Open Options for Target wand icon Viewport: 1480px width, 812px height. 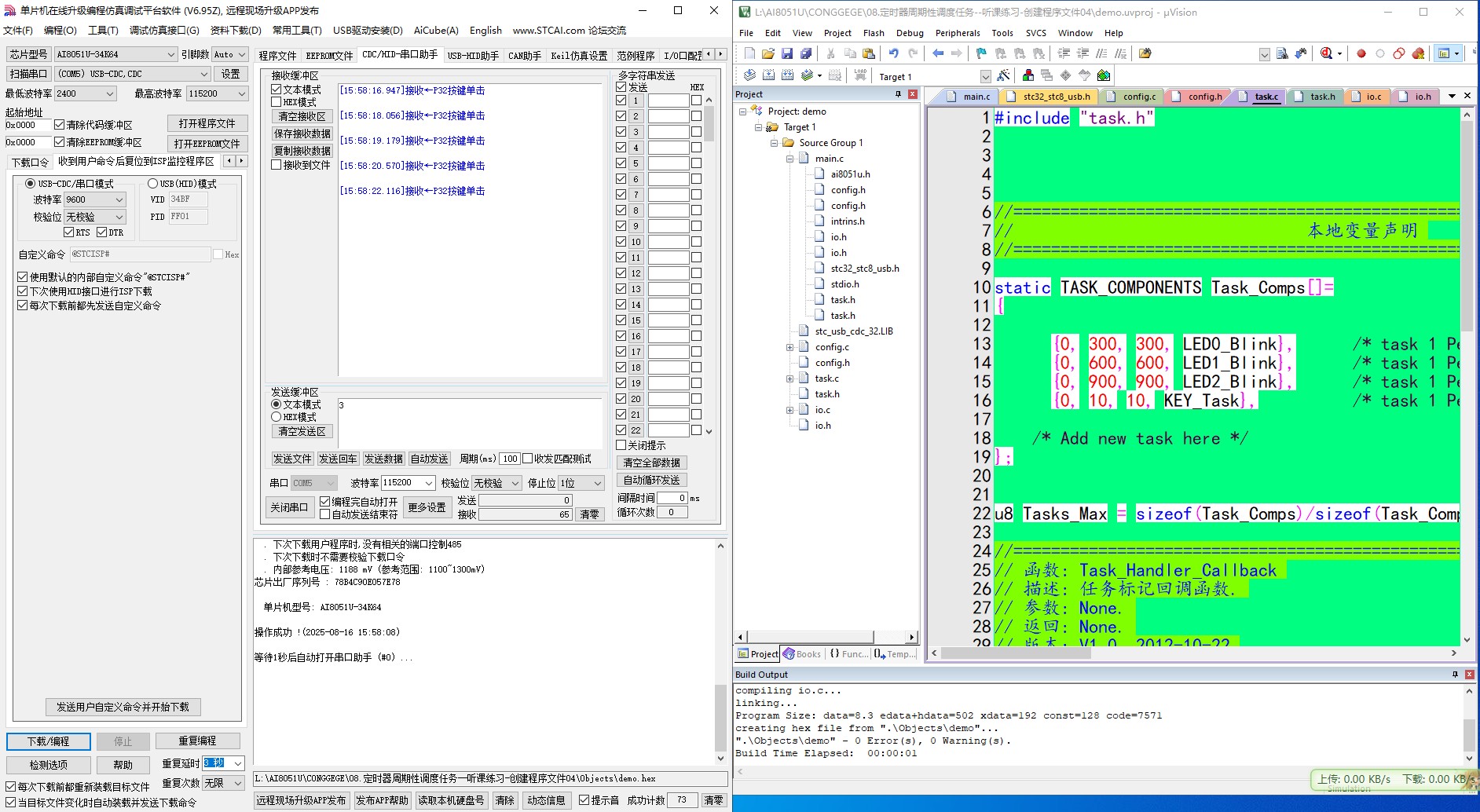tap(1003, 75)
